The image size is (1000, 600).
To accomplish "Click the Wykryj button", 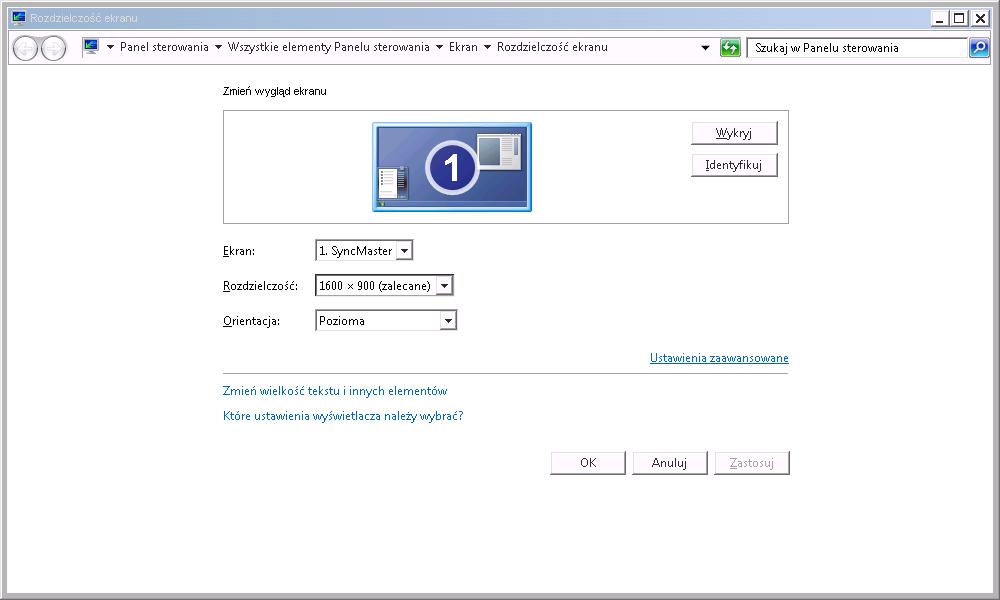I will click(734, 133).
